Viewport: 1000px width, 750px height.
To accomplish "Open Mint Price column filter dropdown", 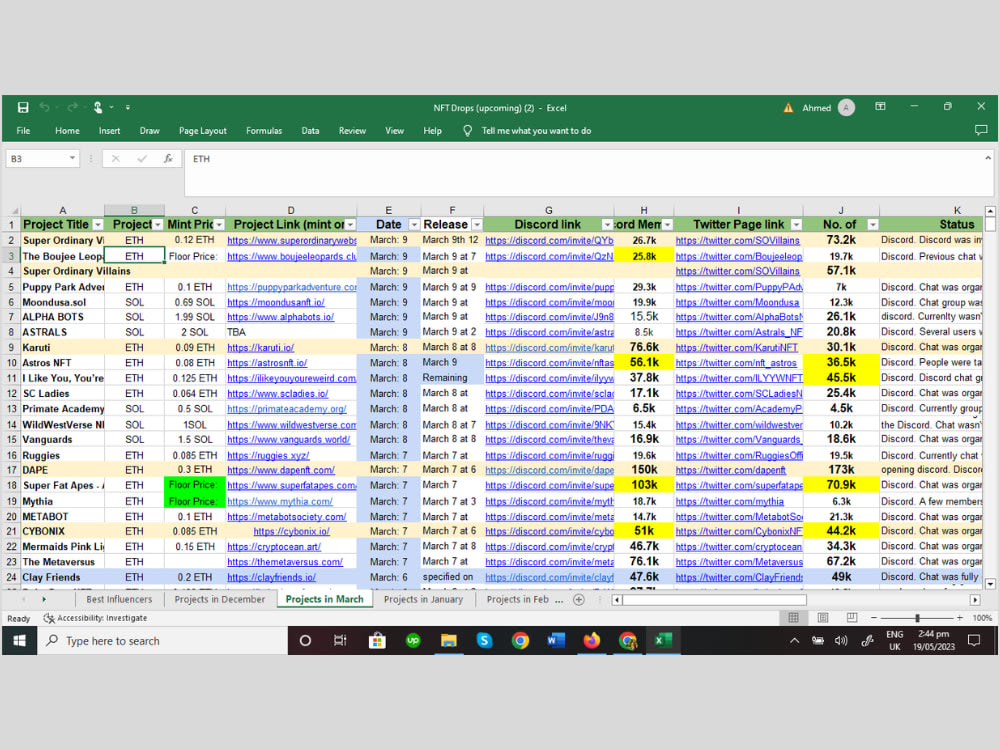I will click(219, 224).
